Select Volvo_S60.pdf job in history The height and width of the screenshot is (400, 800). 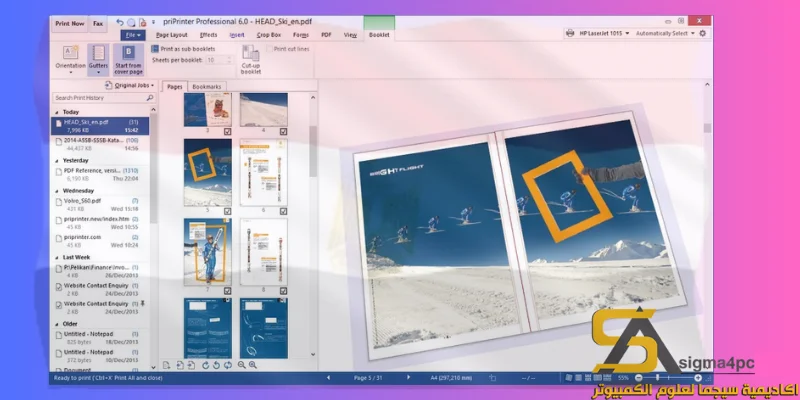[101, 205]
